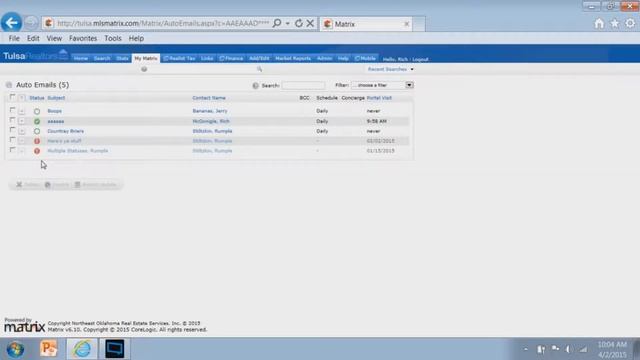The width and height of the screenshot is (640, 360).
Task: Check the checkbox for the Rich McGonigle row
Action: point(12,120)
